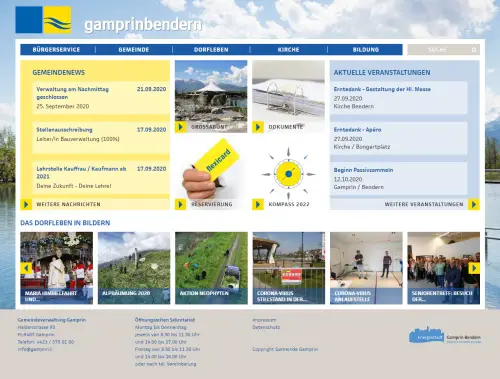This screenshot has height=379, width=500.
Task: Open the Dorfleben menu
Action: pyautogui.click(x=211, y=50)
